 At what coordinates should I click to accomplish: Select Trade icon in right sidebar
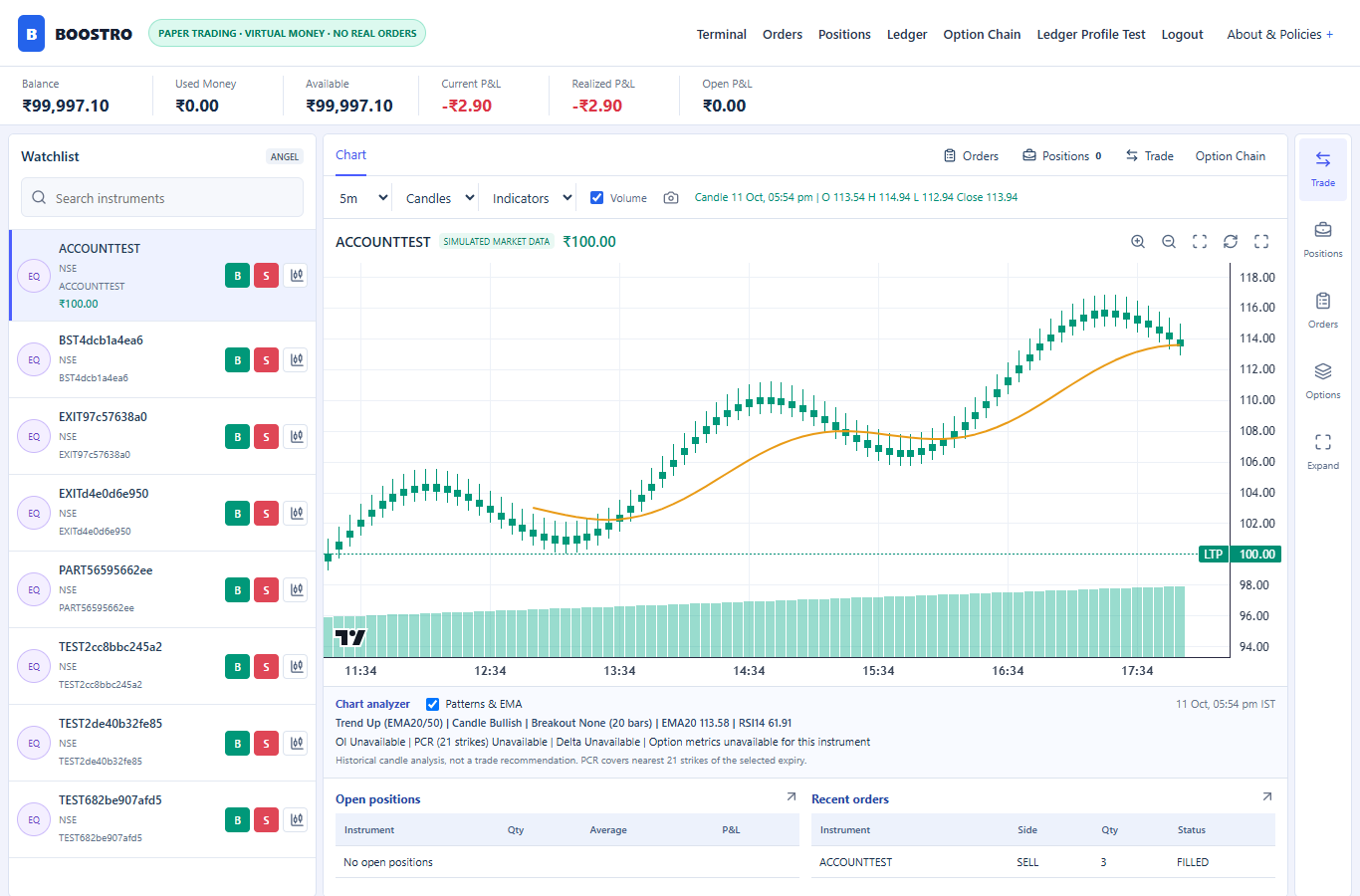click(x=1323, y=169)
